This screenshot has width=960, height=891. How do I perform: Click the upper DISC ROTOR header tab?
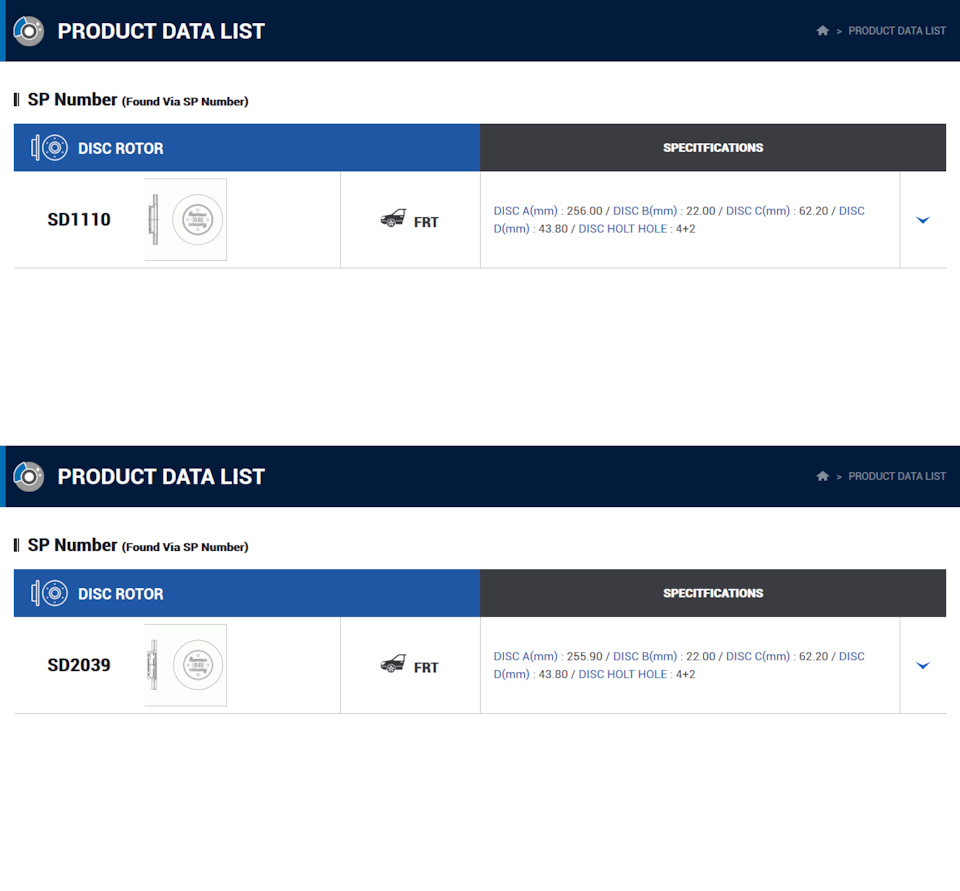(247, 148)
